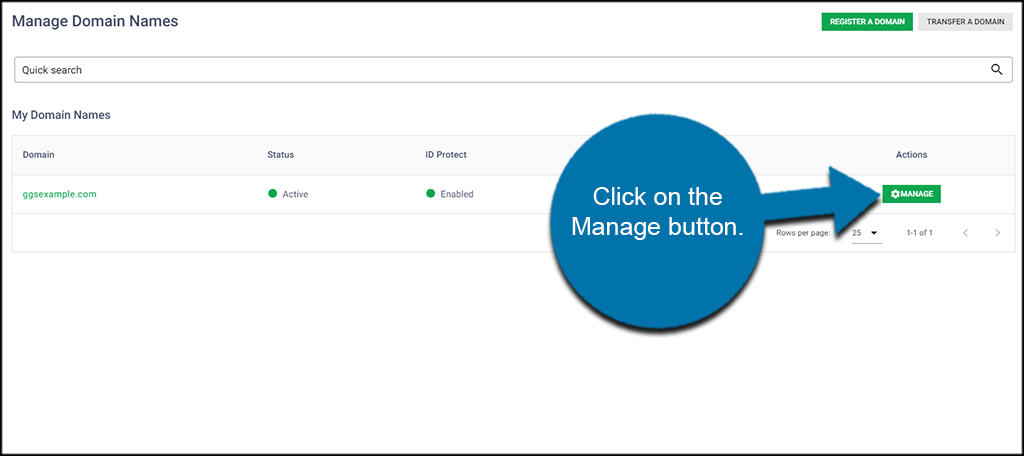Click the Manage button for ggsexample.com
The image size is (1024, 456).
(x=911, y=193)
